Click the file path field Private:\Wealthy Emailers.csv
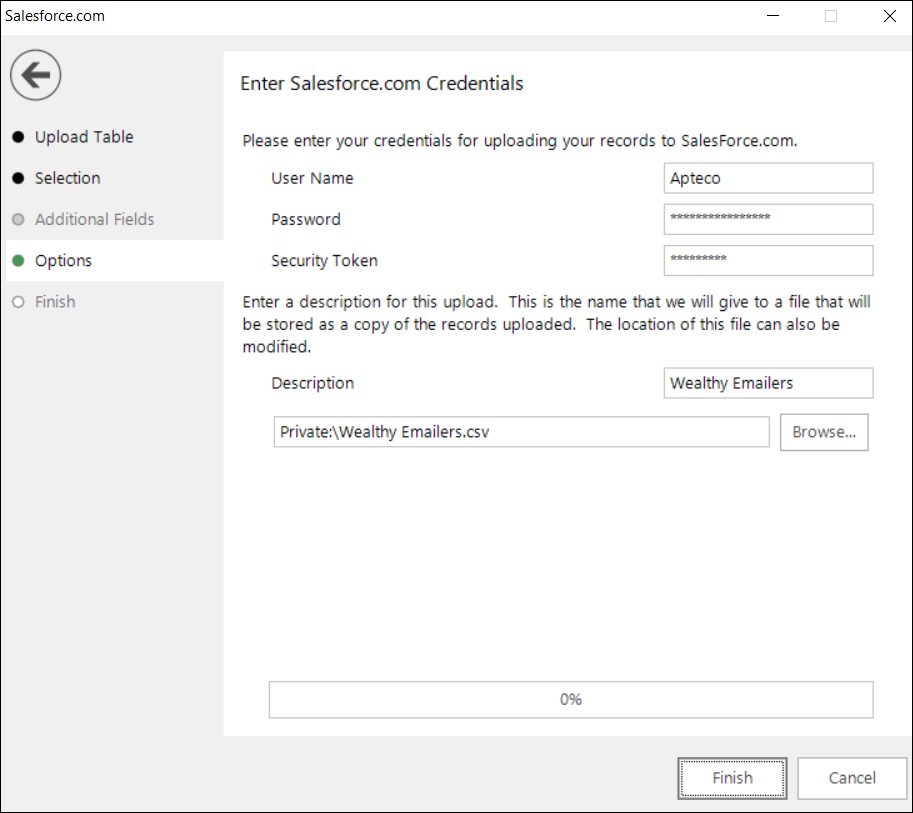Viewport: 913px width, 813px height. 521,432
